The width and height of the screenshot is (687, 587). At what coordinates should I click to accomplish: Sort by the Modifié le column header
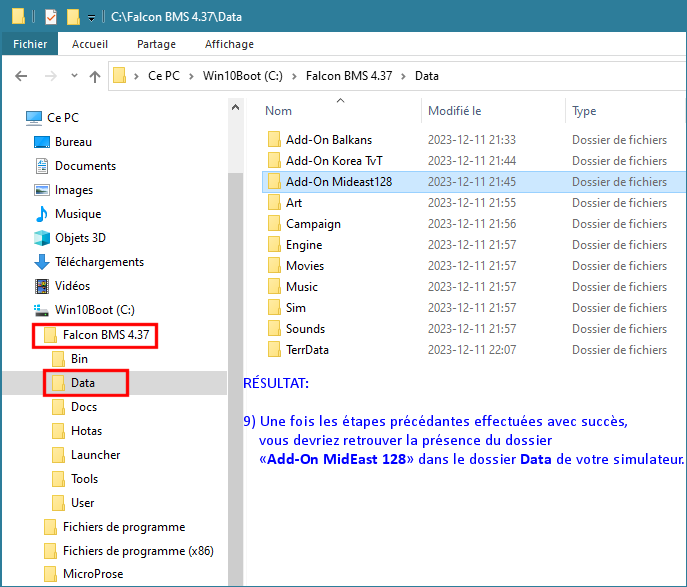(454, 111)
